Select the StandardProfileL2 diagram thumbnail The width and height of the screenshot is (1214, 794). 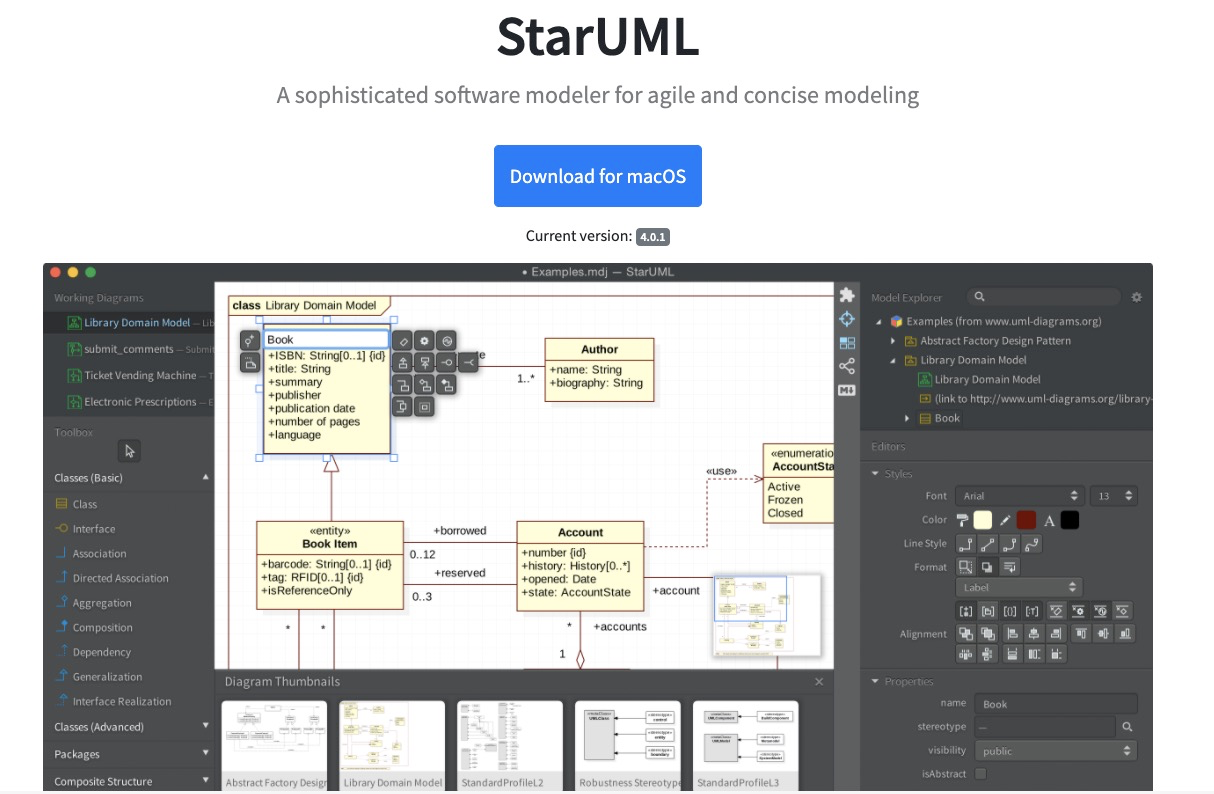pyautogui.click(x=510, y=740)
